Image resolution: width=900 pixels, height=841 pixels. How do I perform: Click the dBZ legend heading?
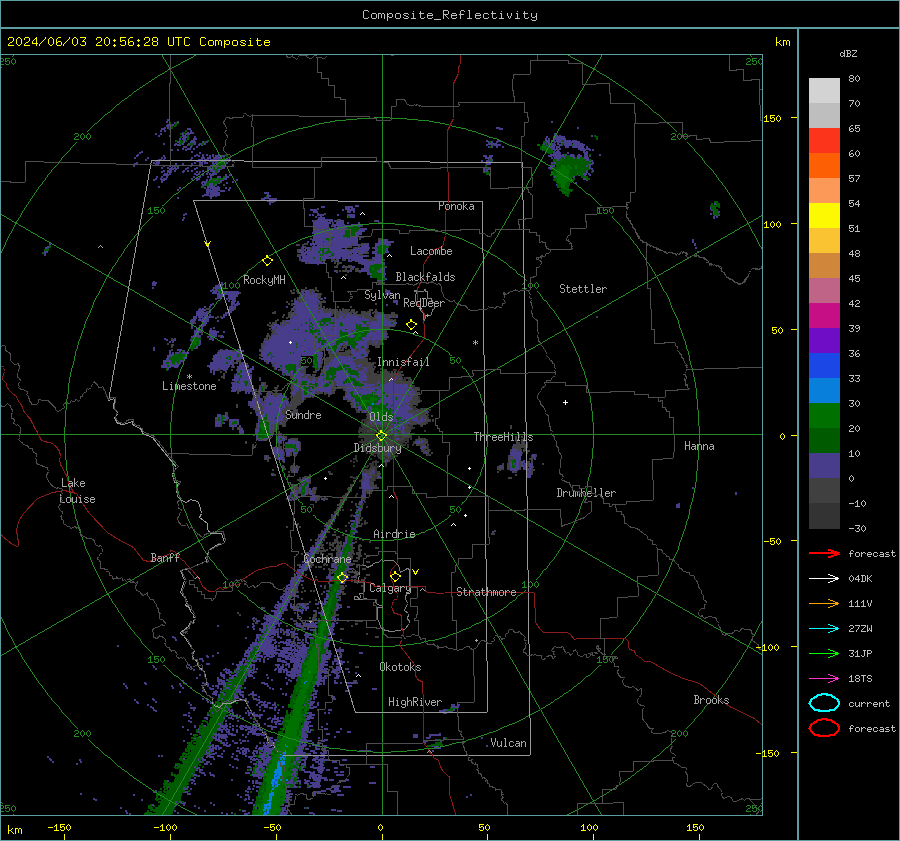click(x=848, y=53)
